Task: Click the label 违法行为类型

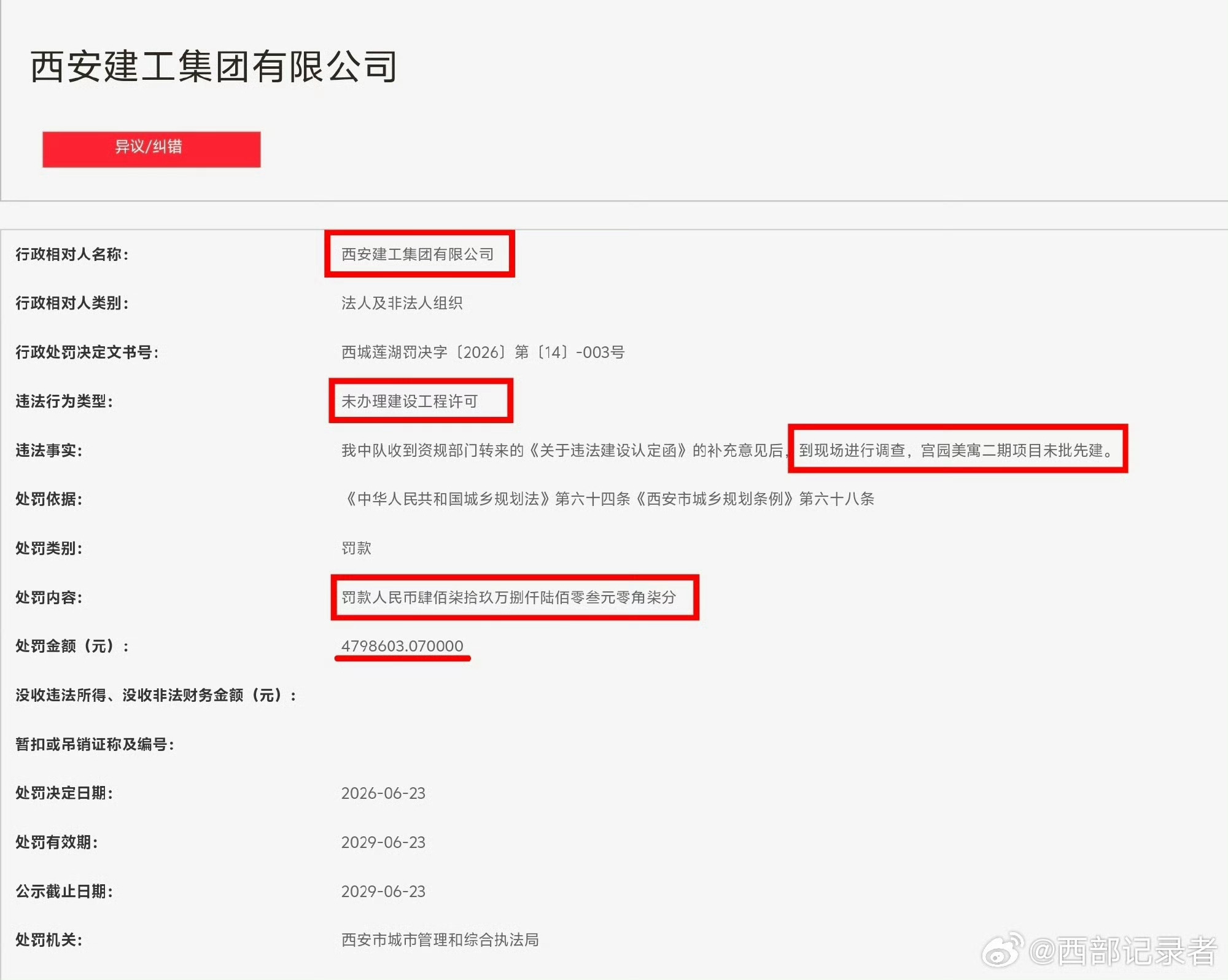Action: (x=64, y=401)
